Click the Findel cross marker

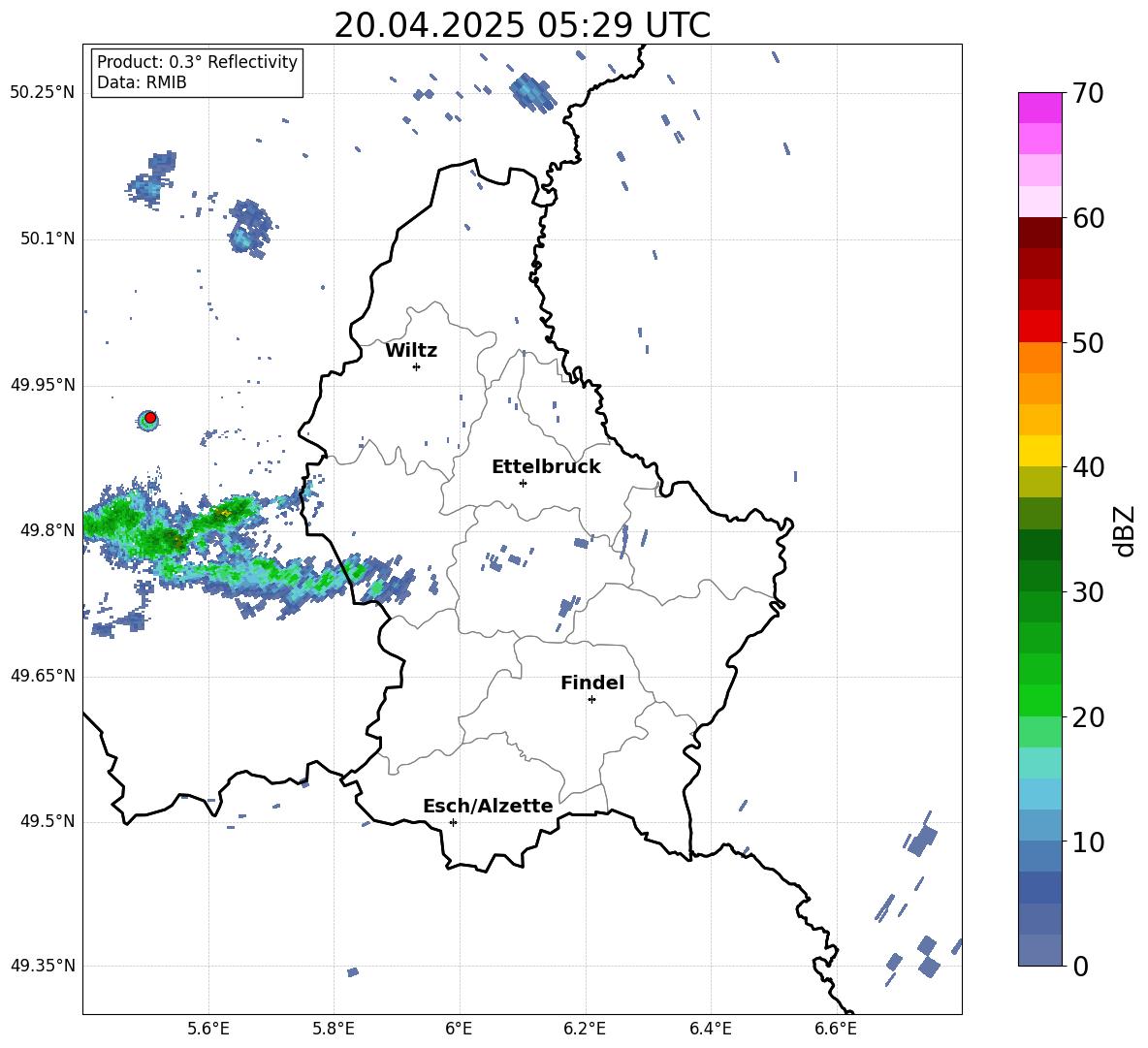pos(591,700)
